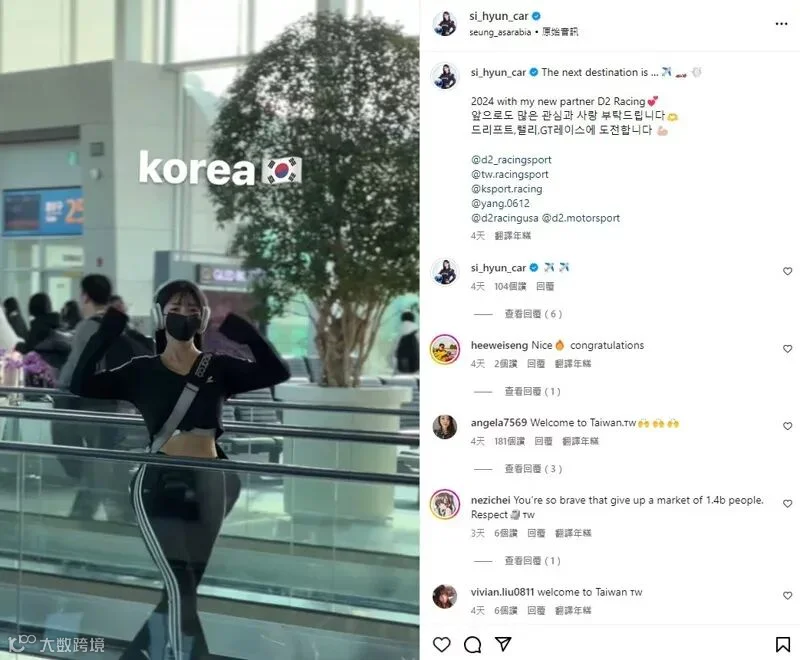
Task: Open the seung_asarabia original audio link
Action: (x=523, y=32)
